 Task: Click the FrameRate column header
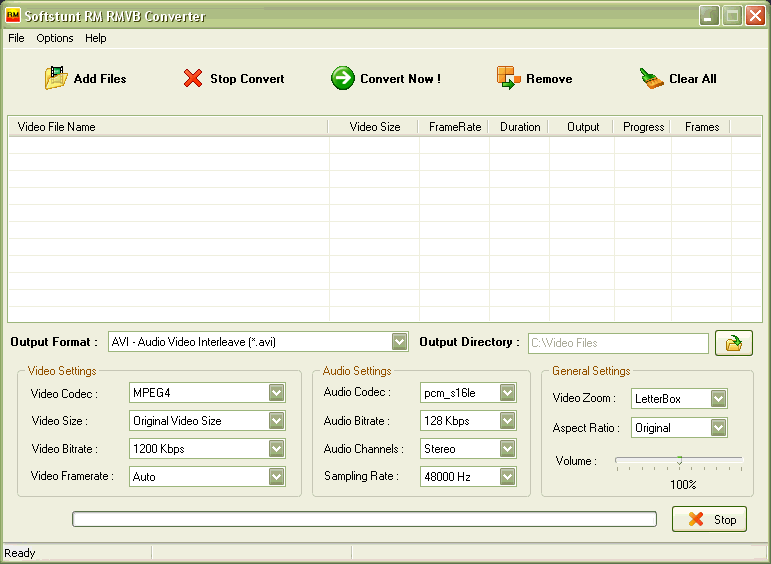click(x=453, y=127)
